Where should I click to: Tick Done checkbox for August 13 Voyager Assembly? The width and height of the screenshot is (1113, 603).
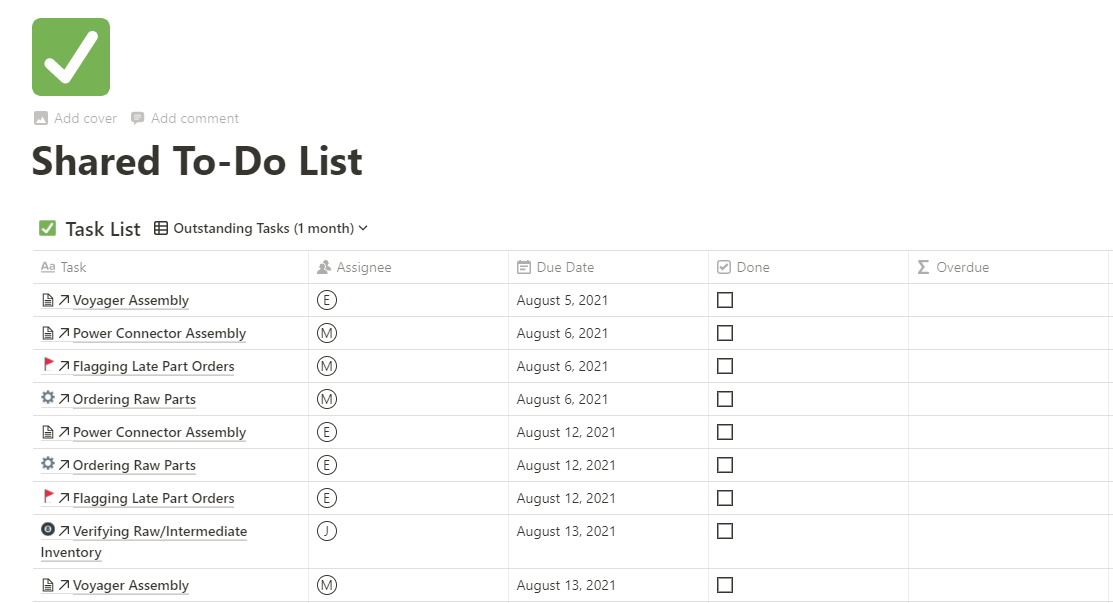point(725,585)
